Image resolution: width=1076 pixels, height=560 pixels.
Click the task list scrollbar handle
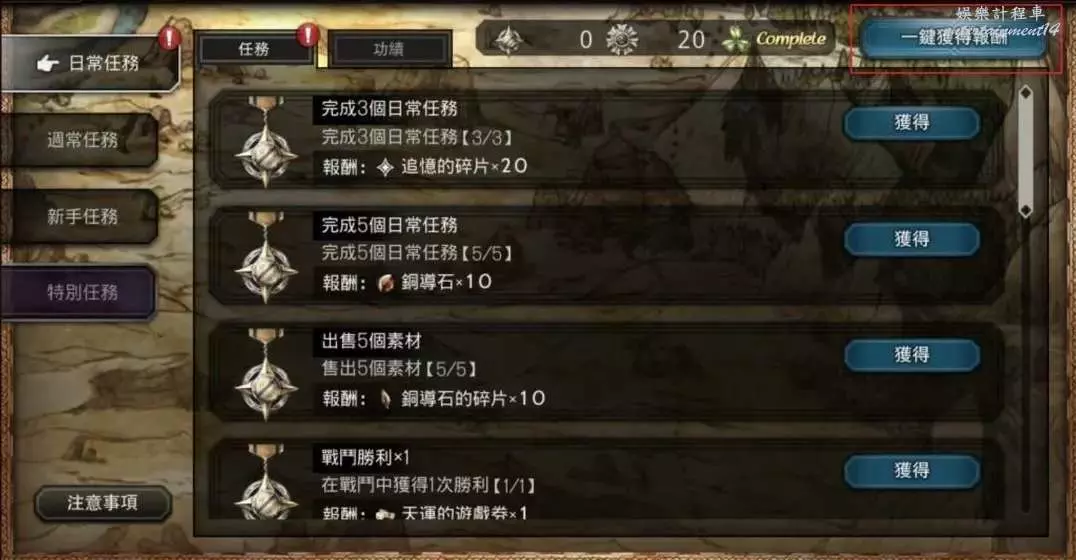pos(1026,151)
